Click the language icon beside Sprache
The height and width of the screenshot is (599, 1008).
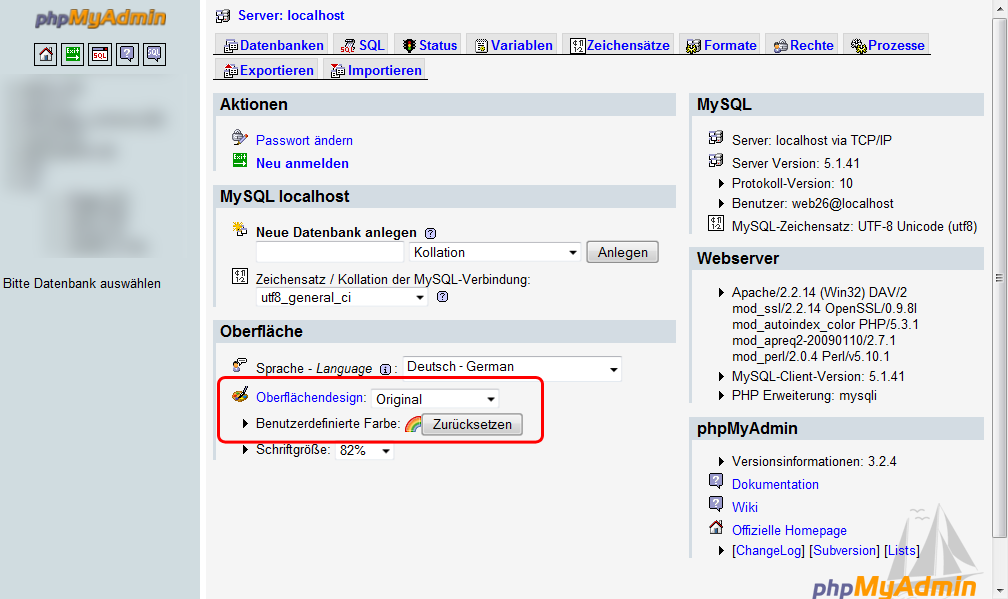pyautogui.click(x=240, y=365)
